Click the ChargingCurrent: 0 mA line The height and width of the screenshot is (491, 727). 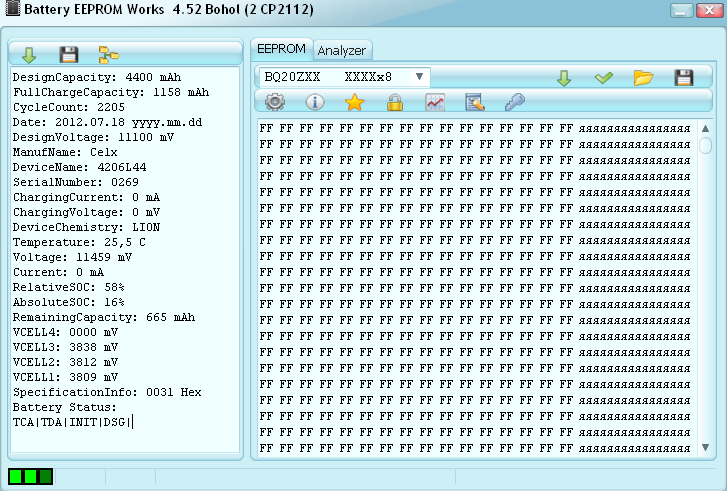point(86,197)
